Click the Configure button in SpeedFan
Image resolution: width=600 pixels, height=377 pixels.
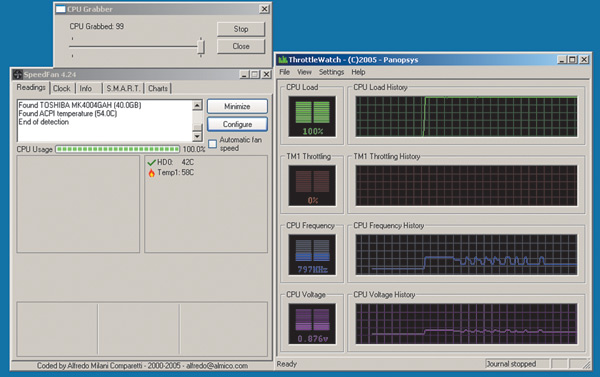(237, 124)
